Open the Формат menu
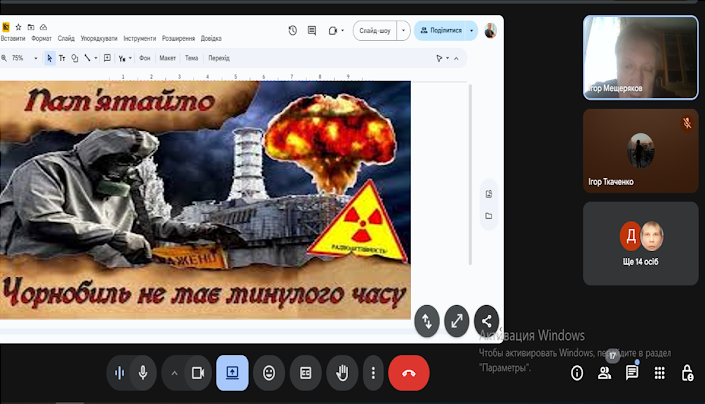705x404 pixels. (x=41, y=39)
